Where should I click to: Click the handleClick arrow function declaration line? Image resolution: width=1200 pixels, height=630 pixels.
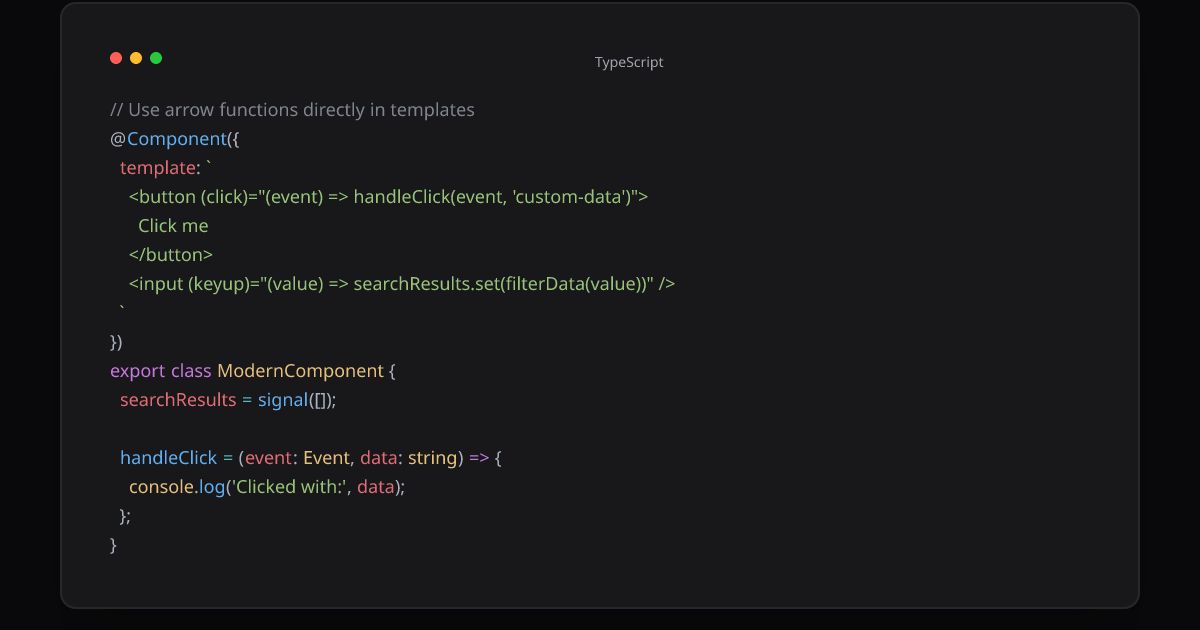pos(311,458)
